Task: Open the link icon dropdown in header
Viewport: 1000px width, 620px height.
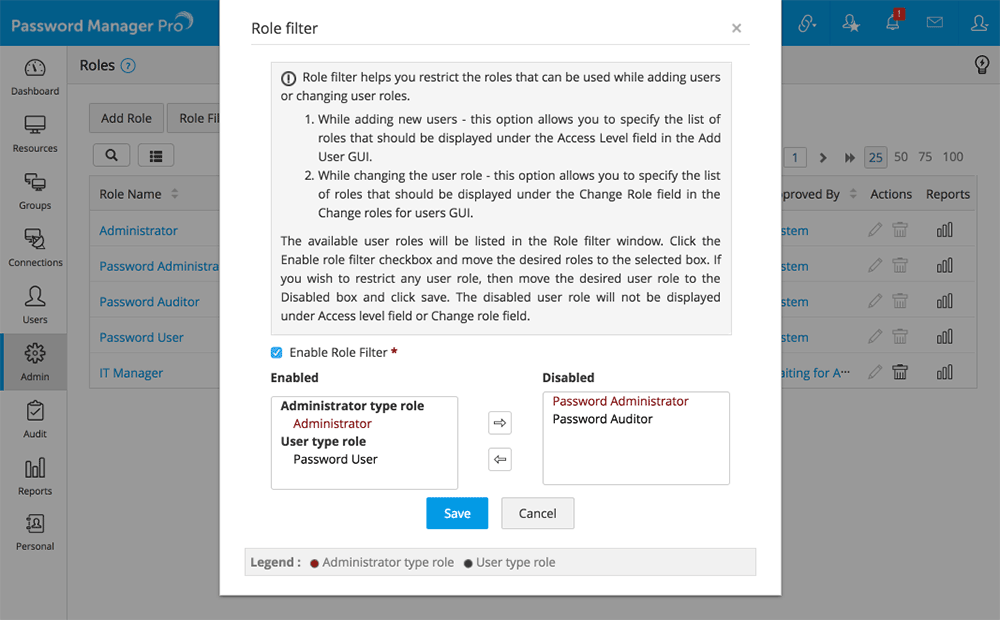Action: (x=808, y=21)
